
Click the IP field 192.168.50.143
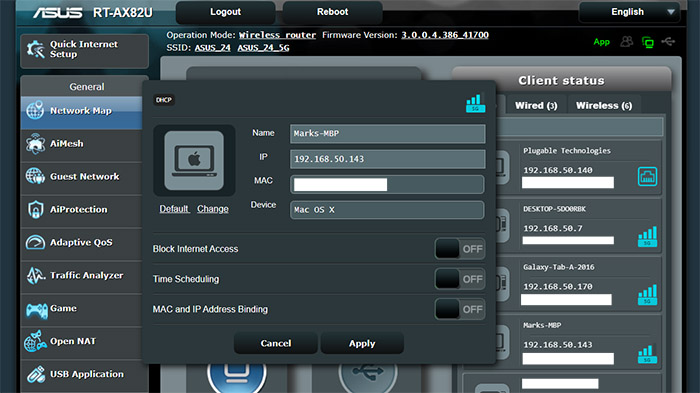[x=388, y=159]
